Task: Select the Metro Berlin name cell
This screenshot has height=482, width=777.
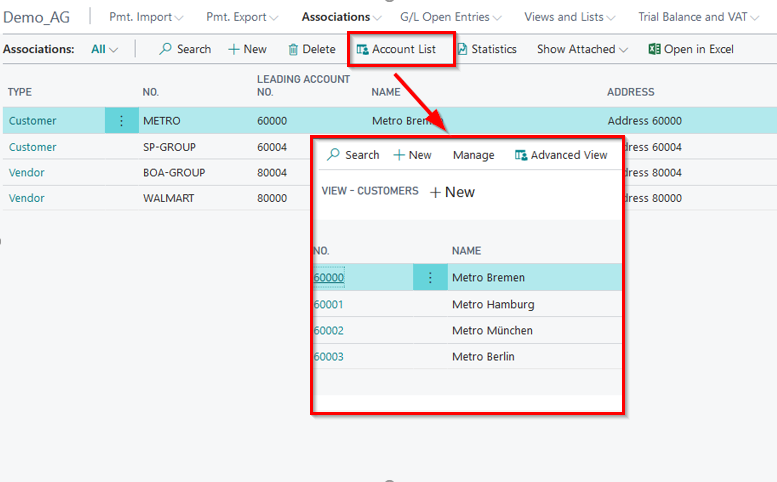Action: (x=483, y=357)
